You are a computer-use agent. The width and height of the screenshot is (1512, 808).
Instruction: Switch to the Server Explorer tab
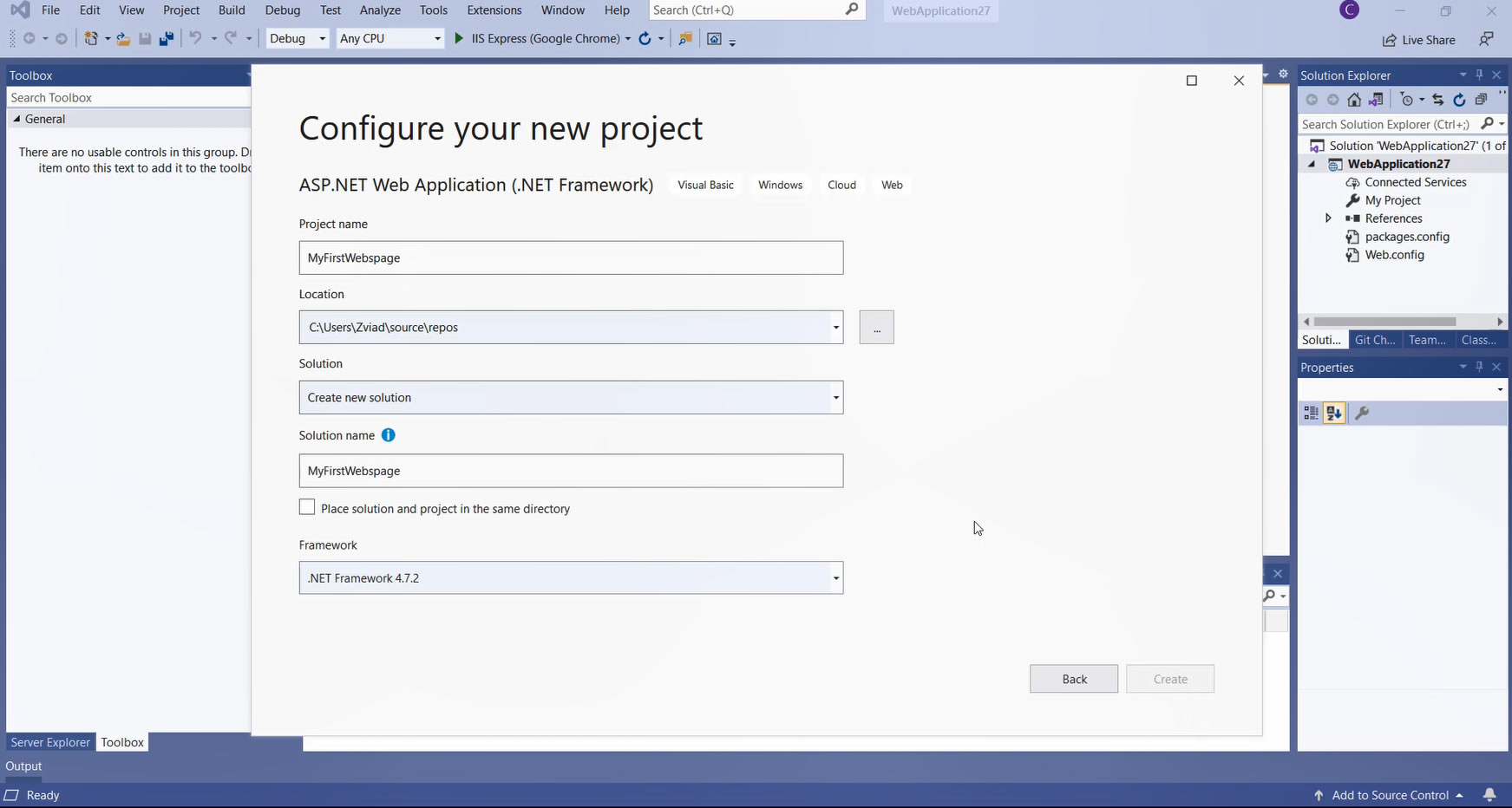tap(50, 742)
